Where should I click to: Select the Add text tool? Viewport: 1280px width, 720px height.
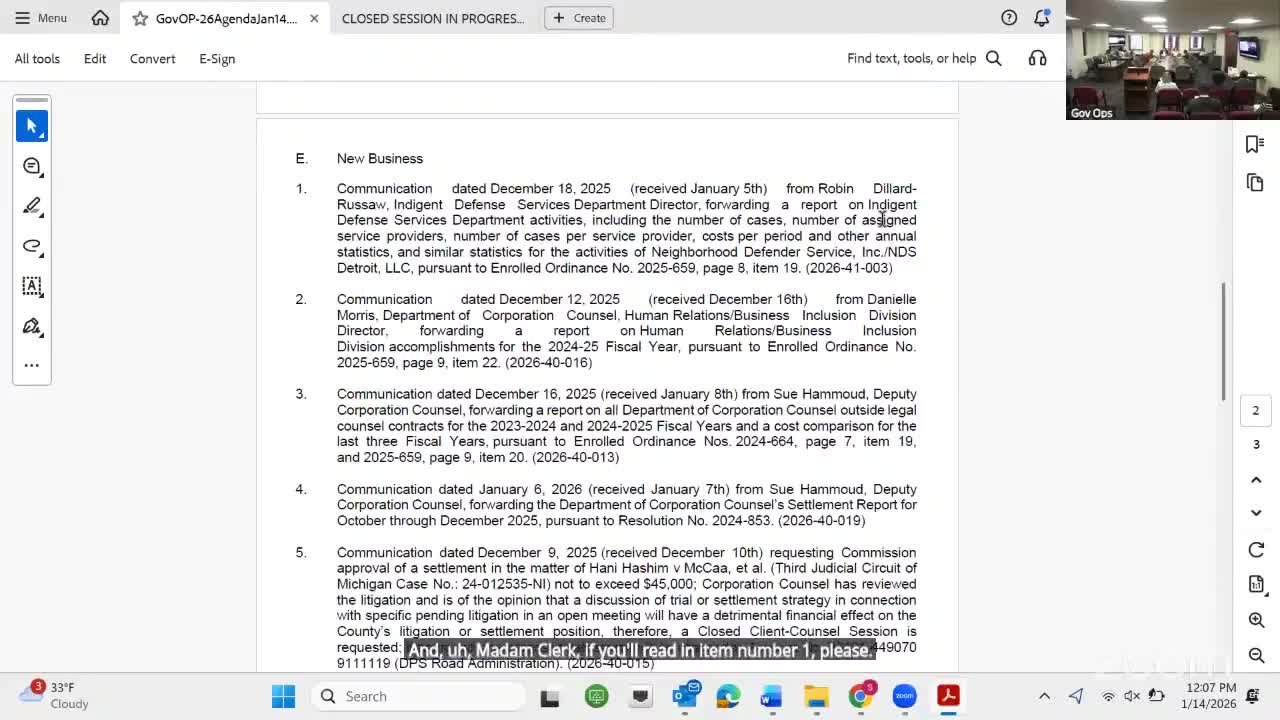click(x=31, y=287)
